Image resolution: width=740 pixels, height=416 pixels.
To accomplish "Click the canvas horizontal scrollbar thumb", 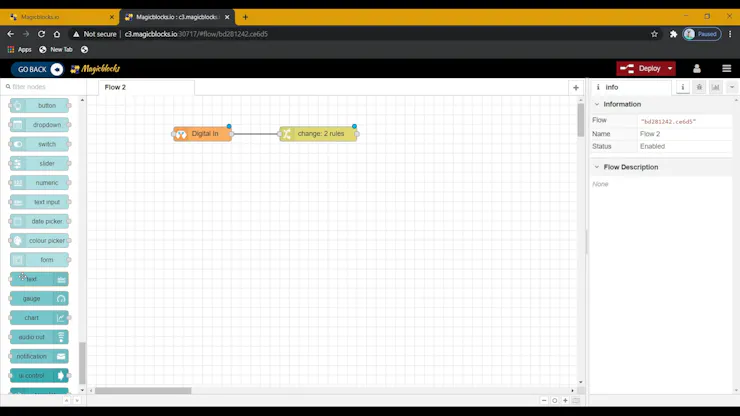I will tap(143, 391).
